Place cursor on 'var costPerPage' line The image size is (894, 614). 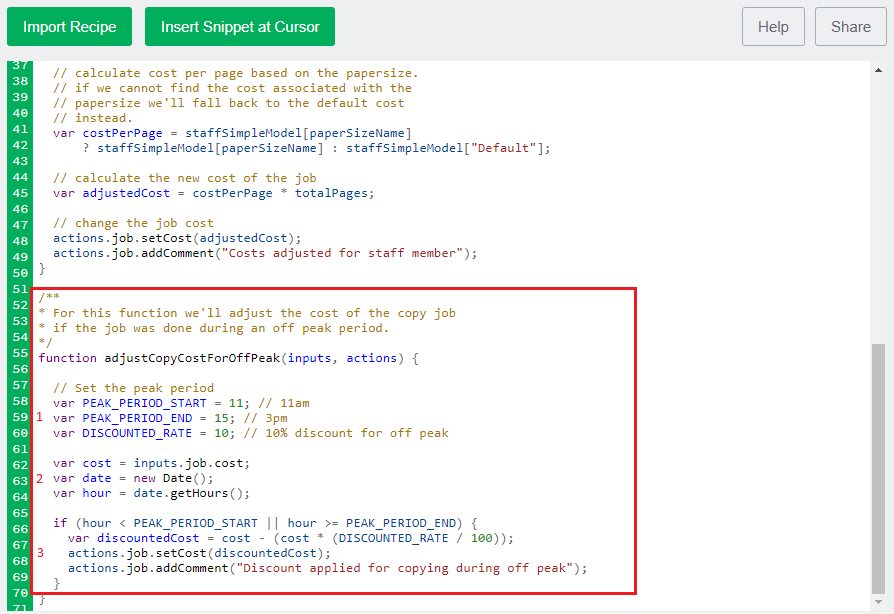click(x=232, y=133)
